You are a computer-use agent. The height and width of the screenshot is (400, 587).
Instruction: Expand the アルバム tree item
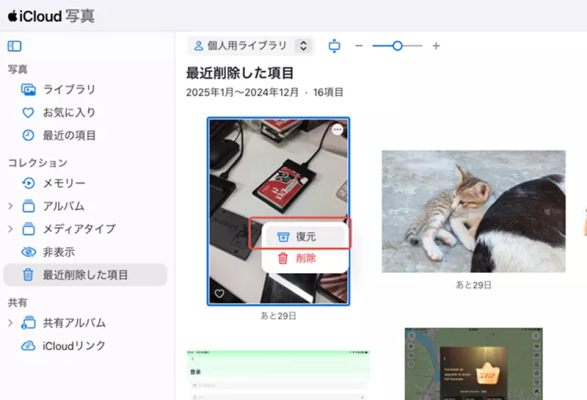coord(10,206)
